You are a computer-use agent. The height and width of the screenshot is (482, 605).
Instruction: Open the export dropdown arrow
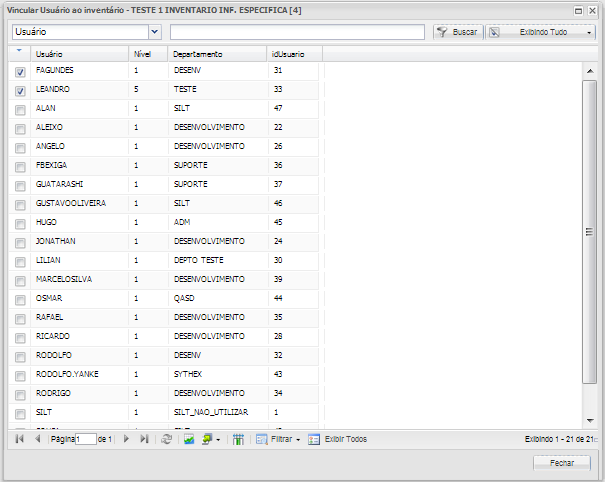pyautogui.click(x=218, y=440)
